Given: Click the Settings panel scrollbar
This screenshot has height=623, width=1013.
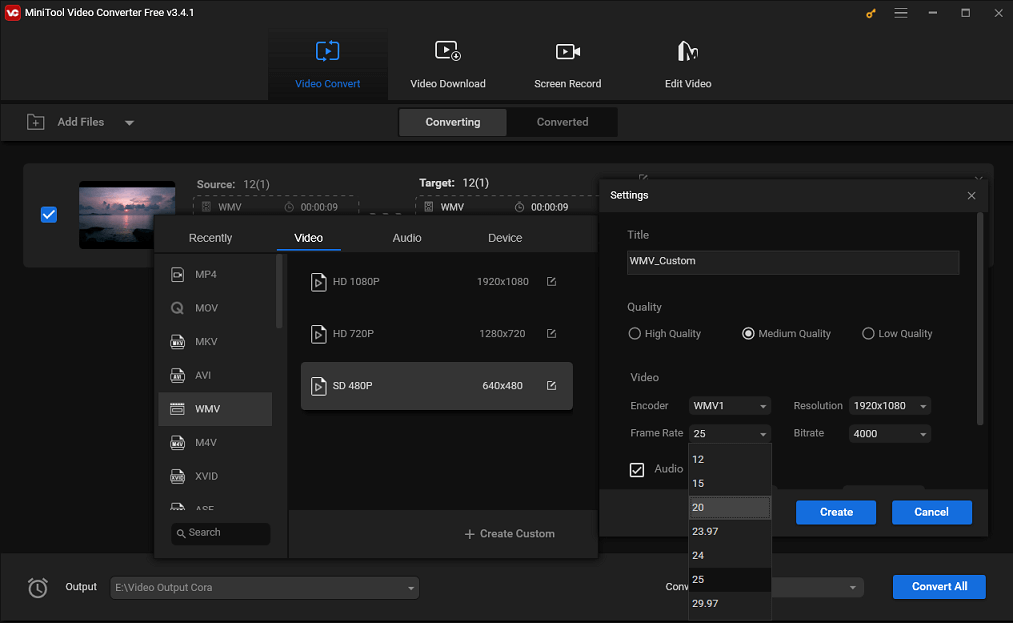Looking at the screenshot, I should click(x=980, y=319).
